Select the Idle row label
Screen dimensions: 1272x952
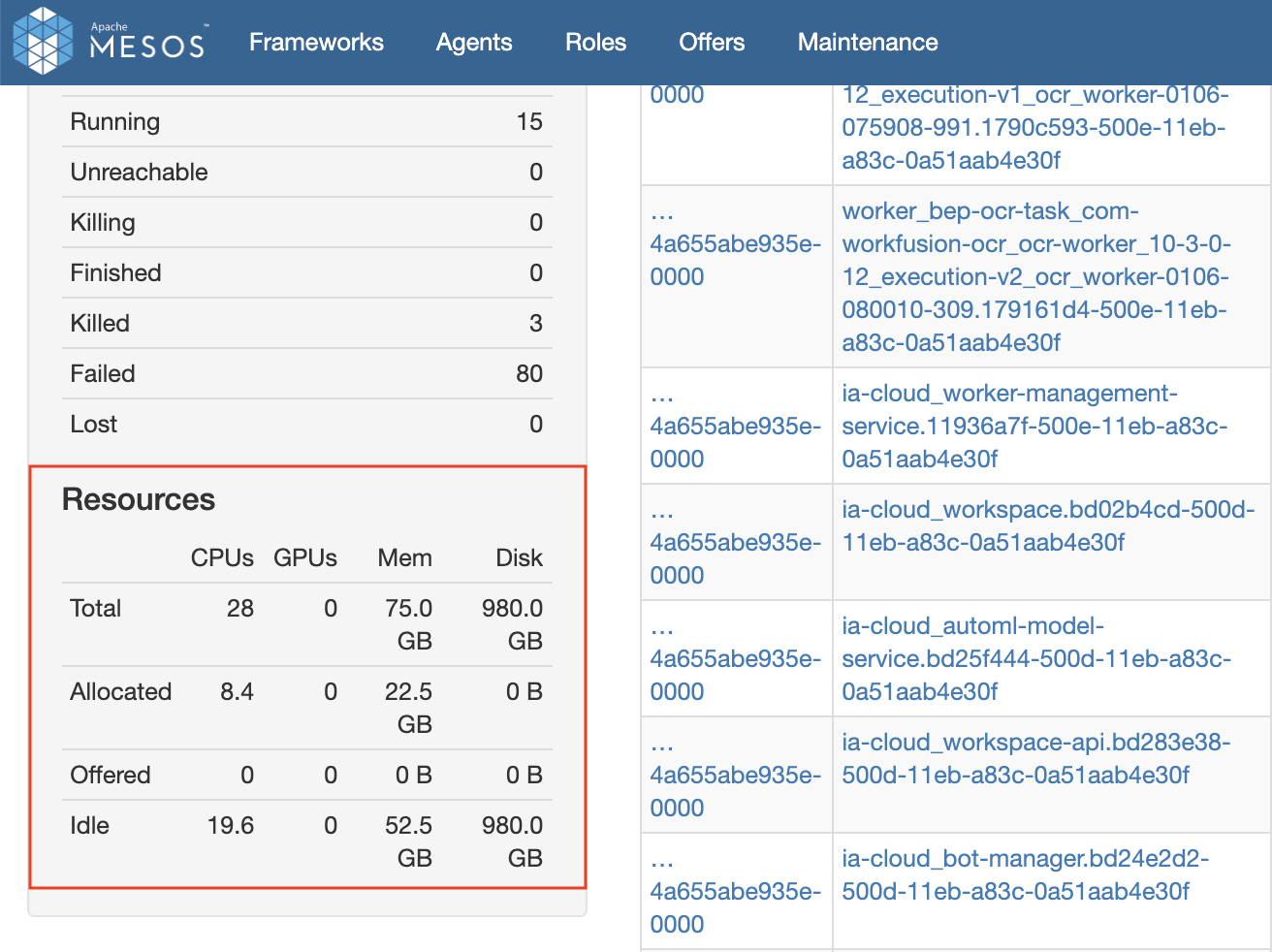tap(90, 825)
